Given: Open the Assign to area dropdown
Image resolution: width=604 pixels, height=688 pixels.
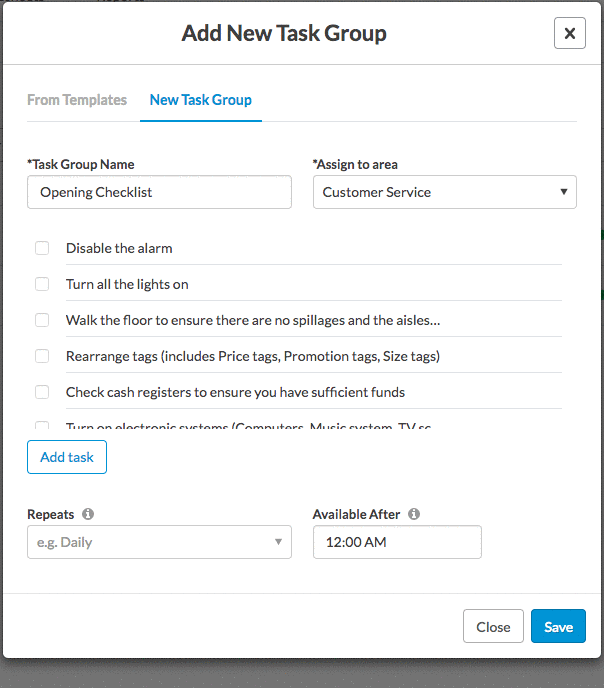Looking at the screenshot, I should (x=444, y=192).
